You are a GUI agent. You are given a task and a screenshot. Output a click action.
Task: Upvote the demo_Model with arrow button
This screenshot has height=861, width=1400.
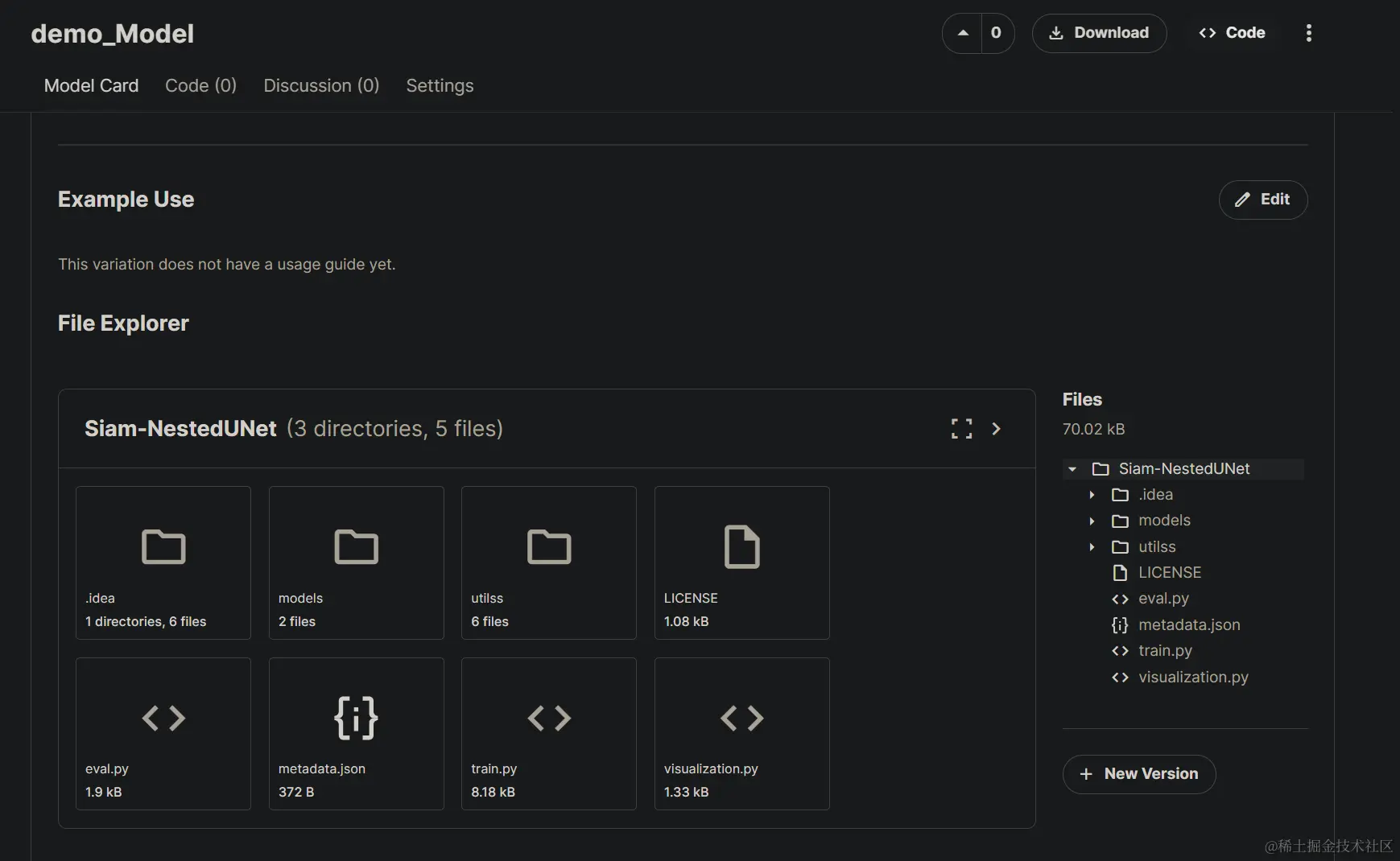[x=962, y=33]
